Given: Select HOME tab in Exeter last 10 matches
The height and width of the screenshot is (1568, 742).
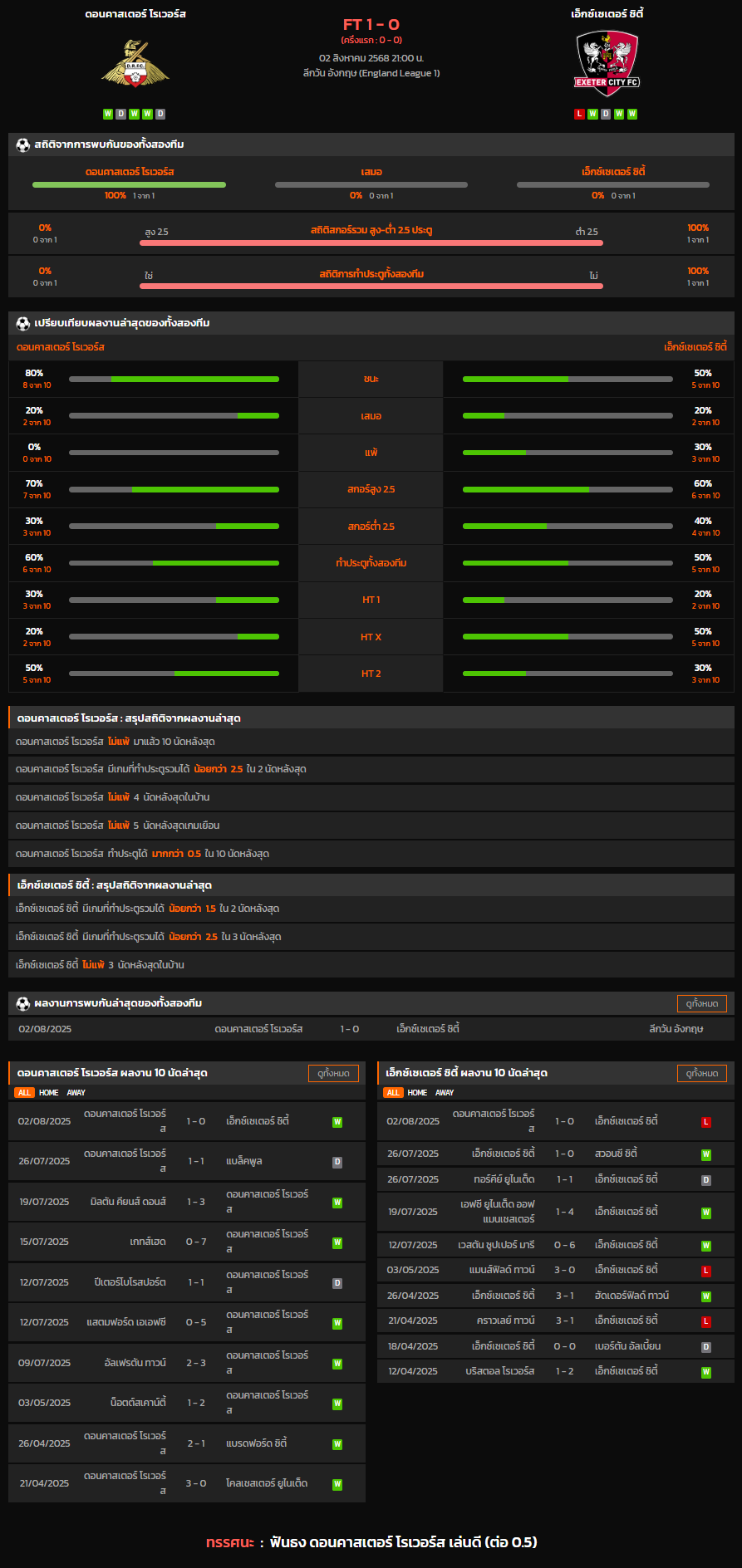Looking at the screenshot, I should pyautogui.click(x=418, y=1093).
